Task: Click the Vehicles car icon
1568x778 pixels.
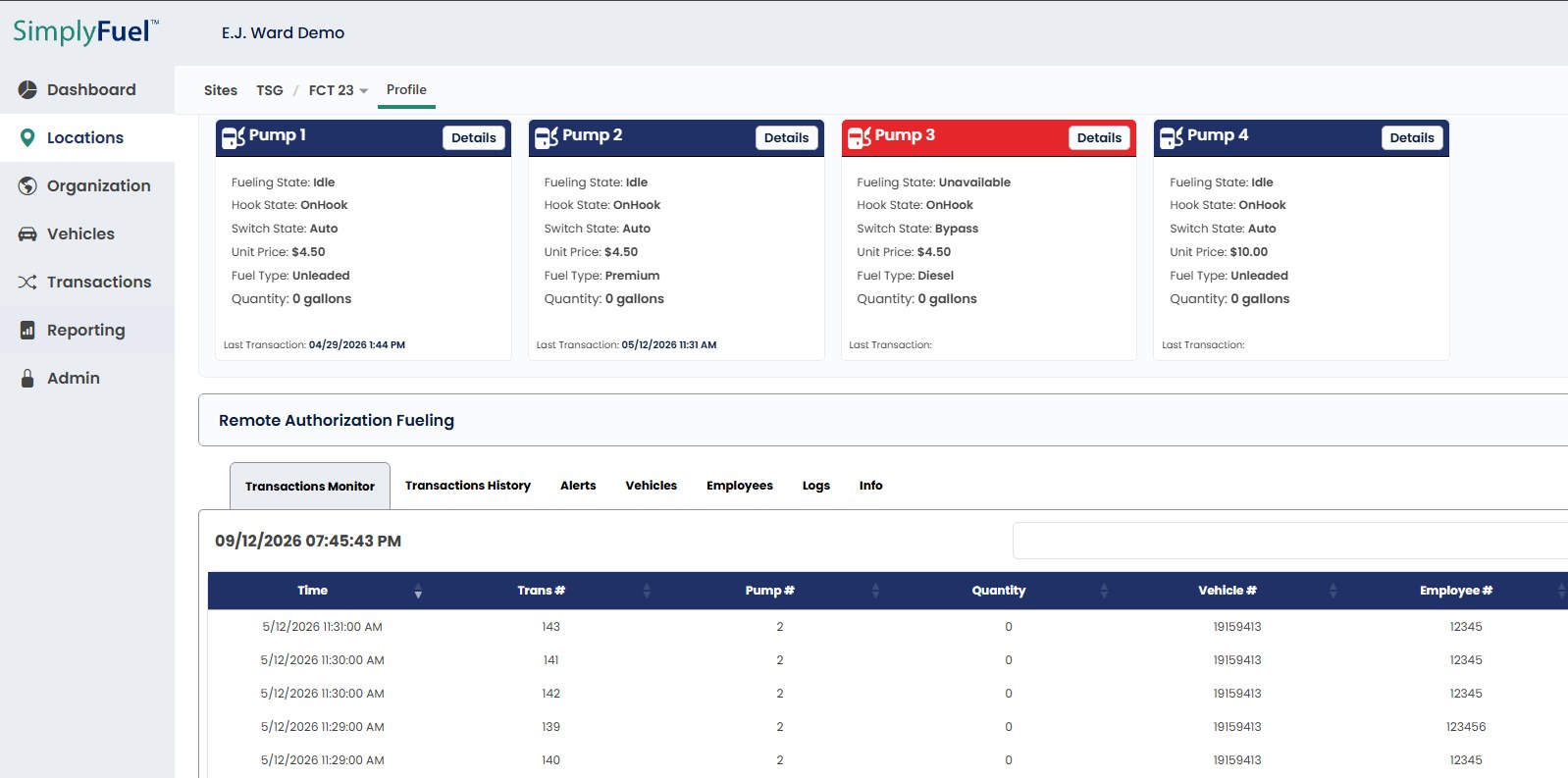Action: pyautogui.click(x=27, y=233)
